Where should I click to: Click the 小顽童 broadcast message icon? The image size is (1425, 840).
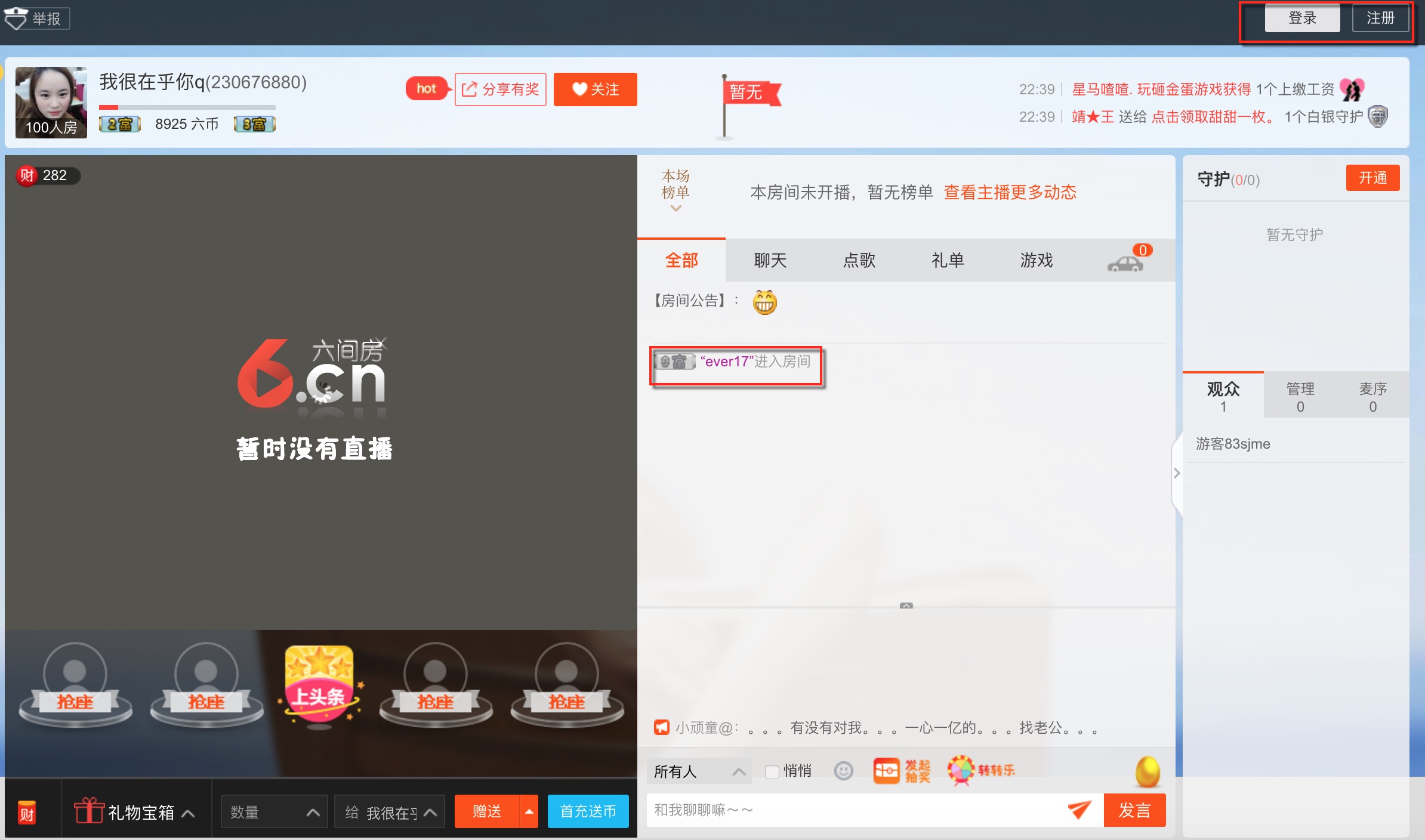click(661, 727)
